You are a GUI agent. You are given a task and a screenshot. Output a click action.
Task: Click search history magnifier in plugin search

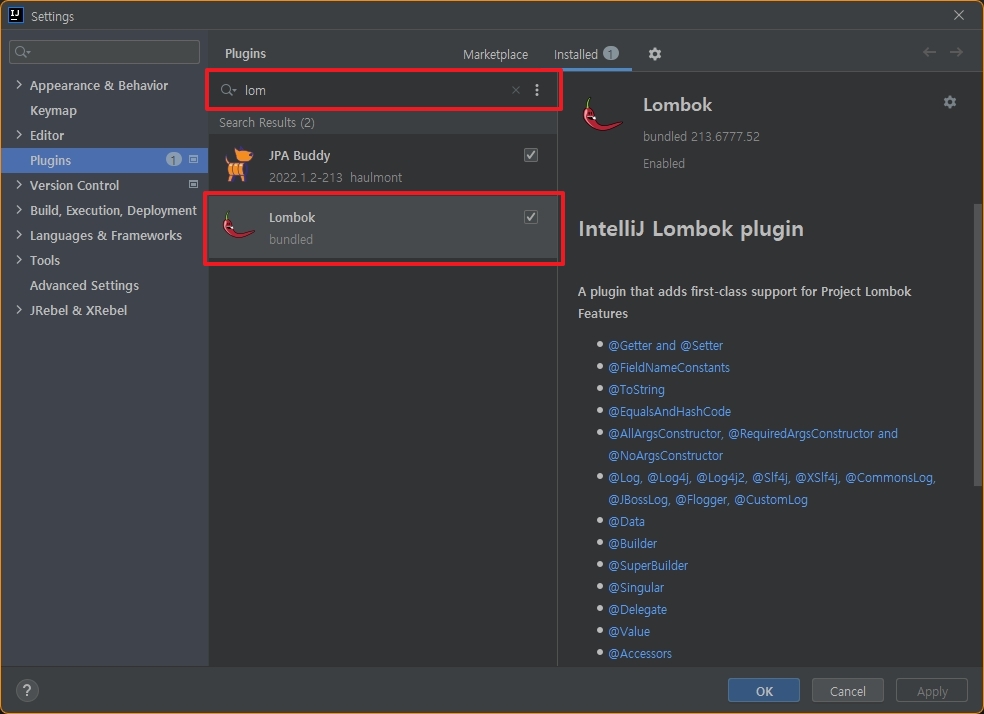click(228, 90)
